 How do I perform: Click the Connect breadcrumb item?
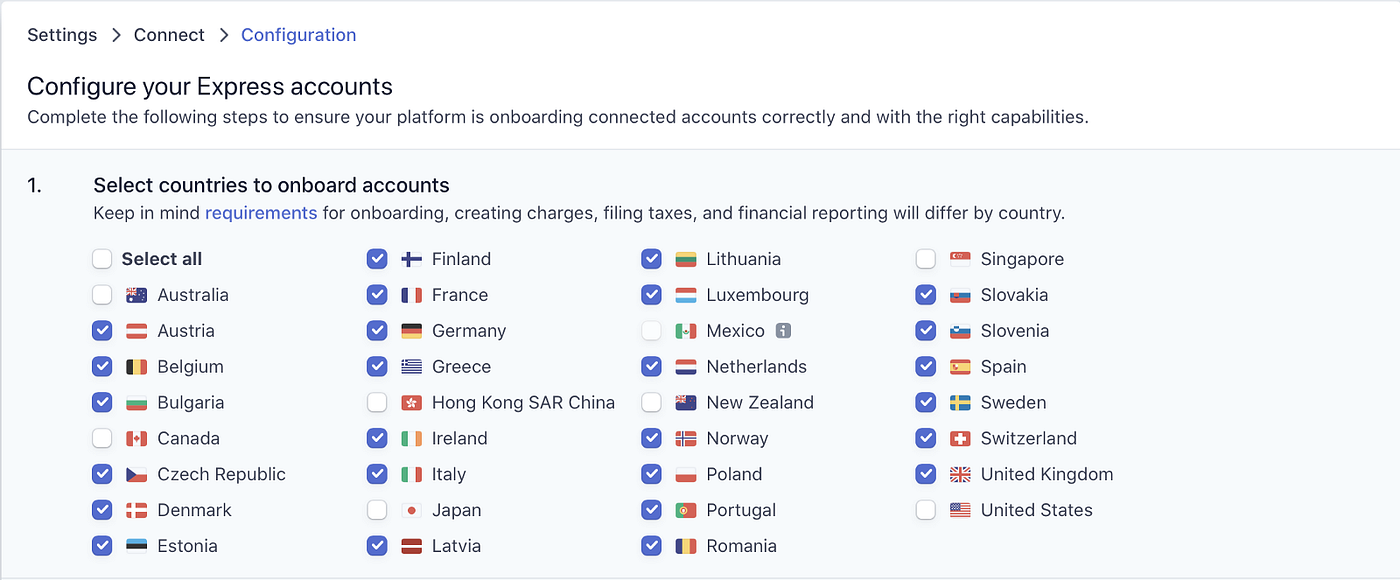(x=168, y=34)
